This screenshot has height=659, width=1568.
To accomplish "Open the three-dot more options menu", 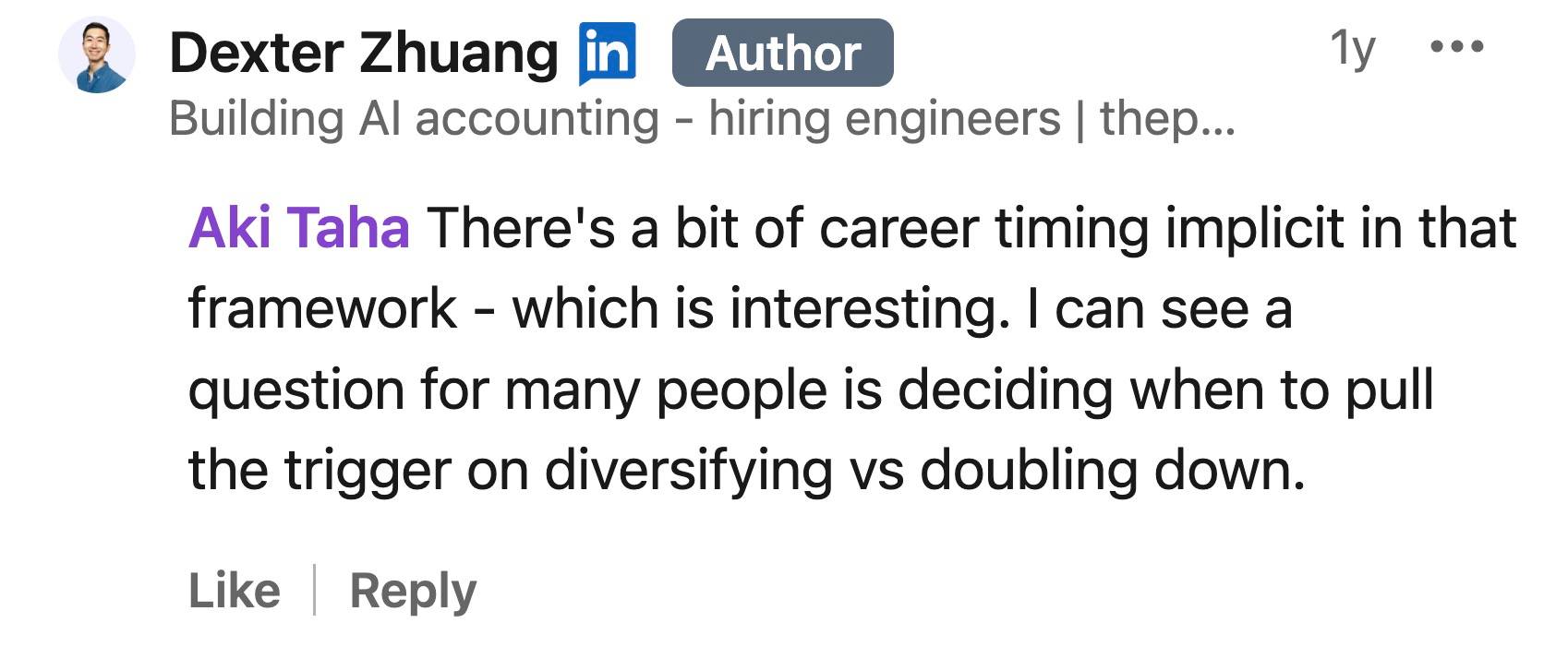I will pyautogui.click(x=1456, y=45).
